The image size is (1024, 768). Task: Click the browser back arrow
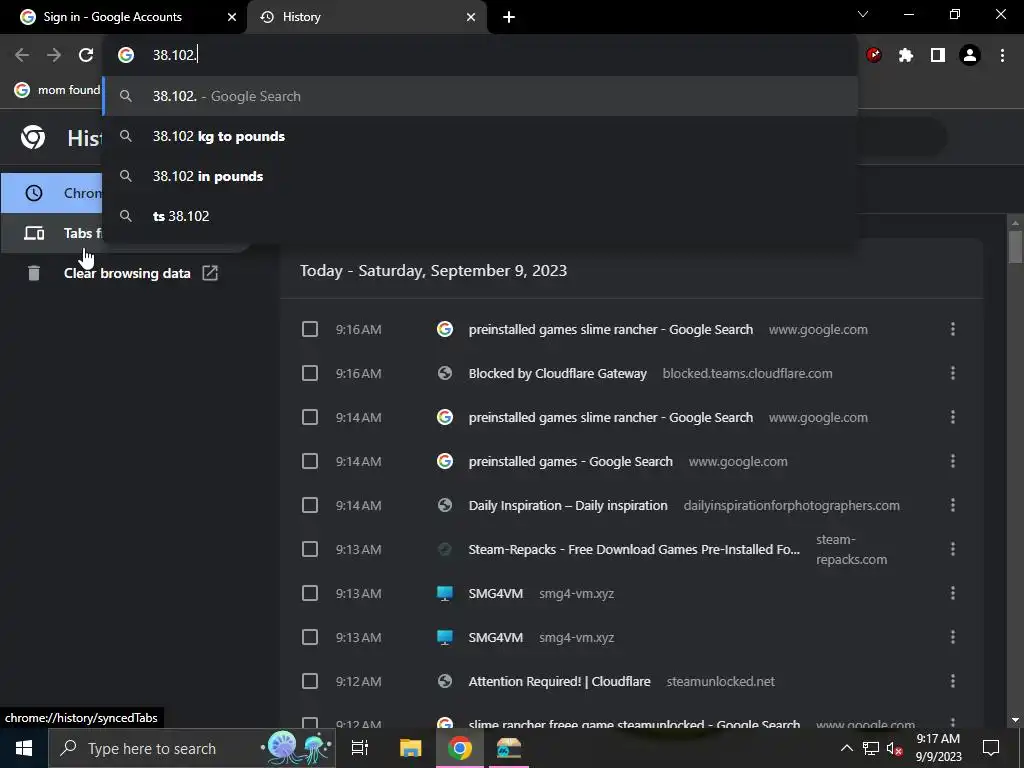[22, 55]
